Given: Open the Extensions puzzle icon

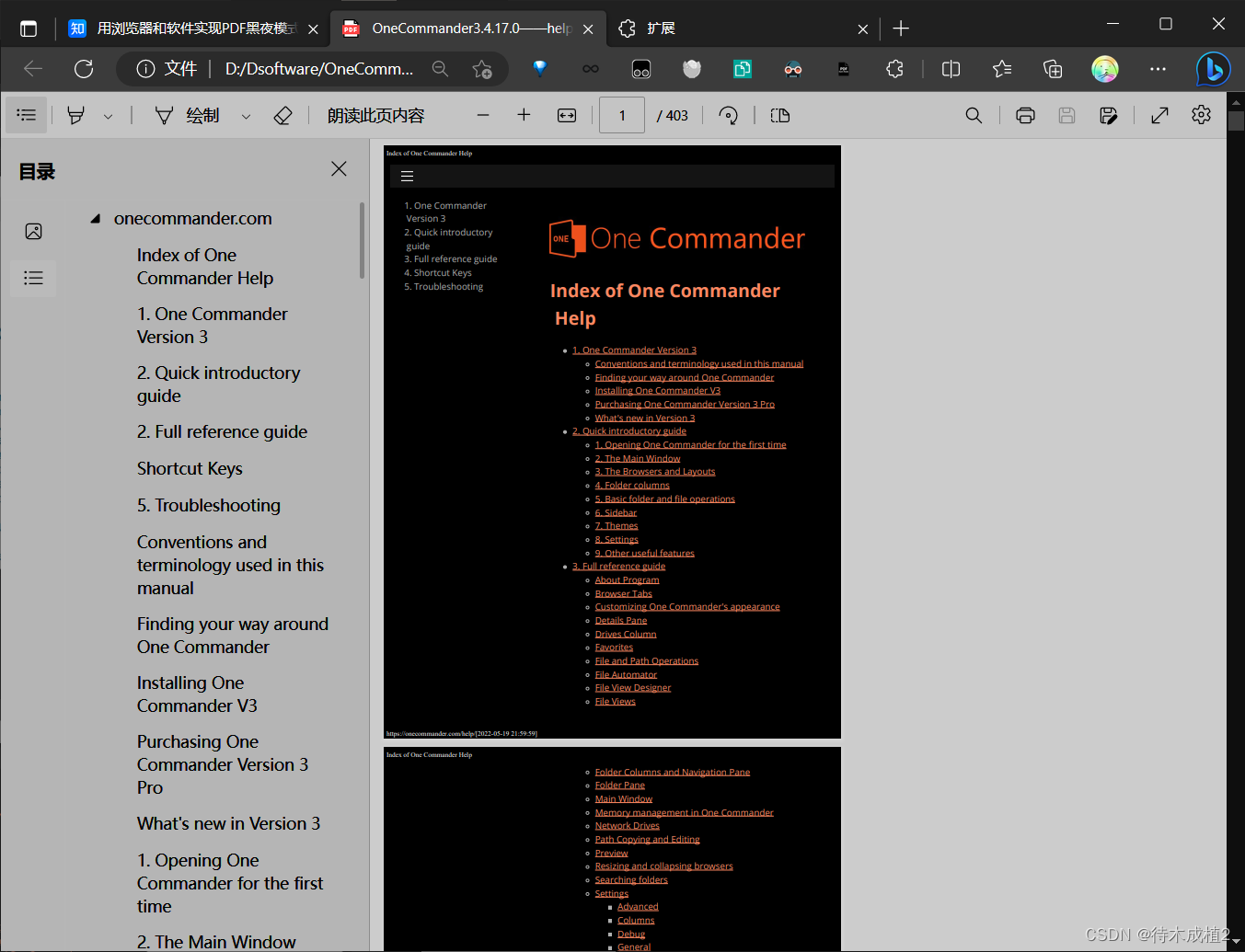Looking at the screenshot, I should pos(894,69).
